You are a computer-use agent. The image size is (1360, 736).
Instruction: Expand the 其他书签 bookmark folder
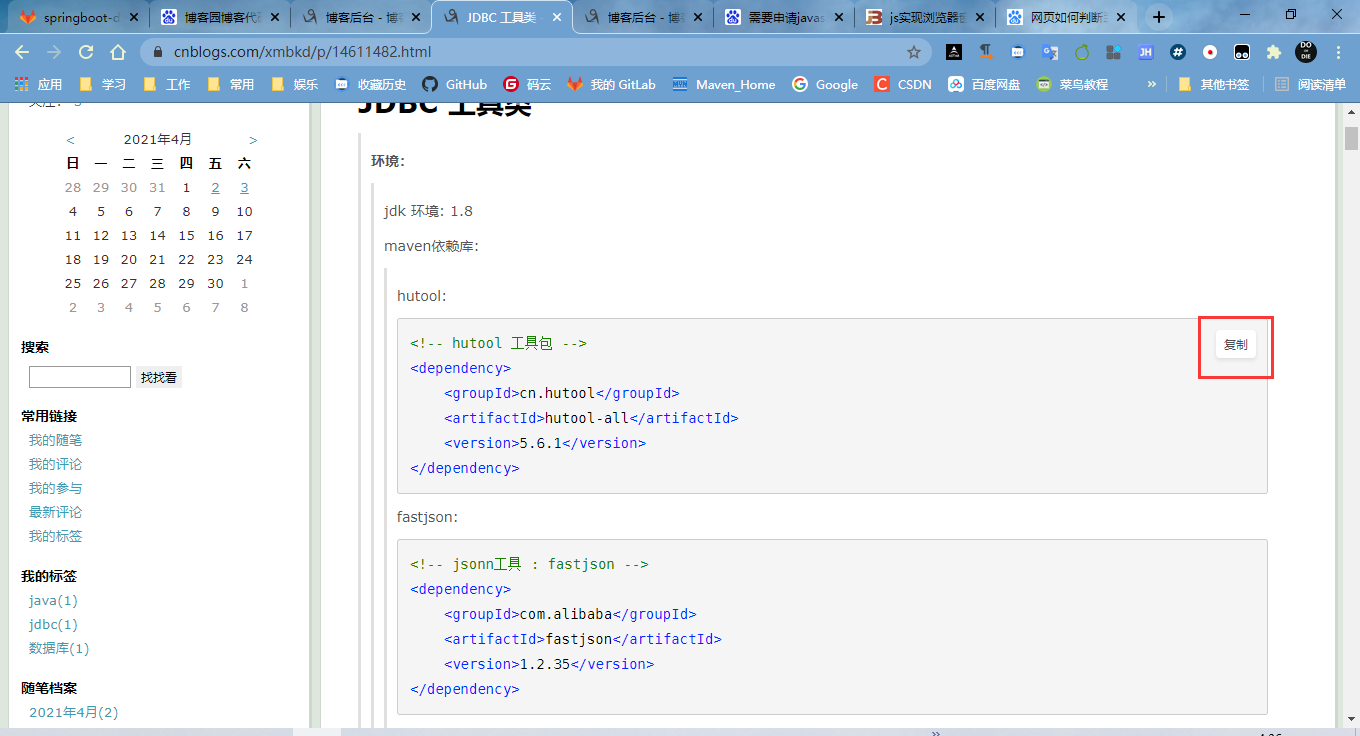pos(1214,85)
